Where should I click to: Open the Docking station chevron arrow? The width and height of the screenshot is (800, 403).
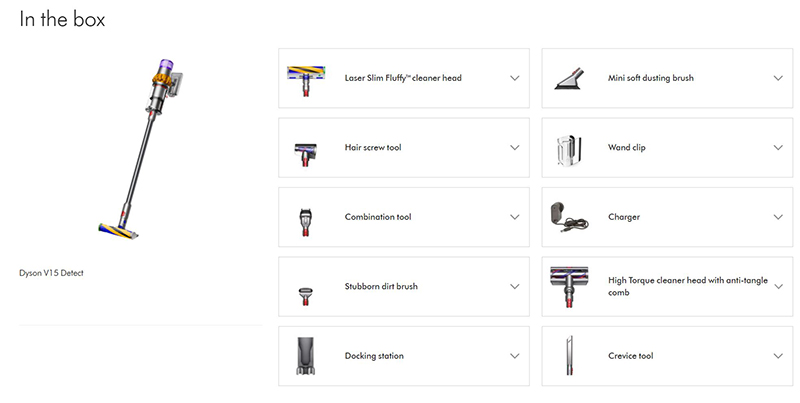515,356
